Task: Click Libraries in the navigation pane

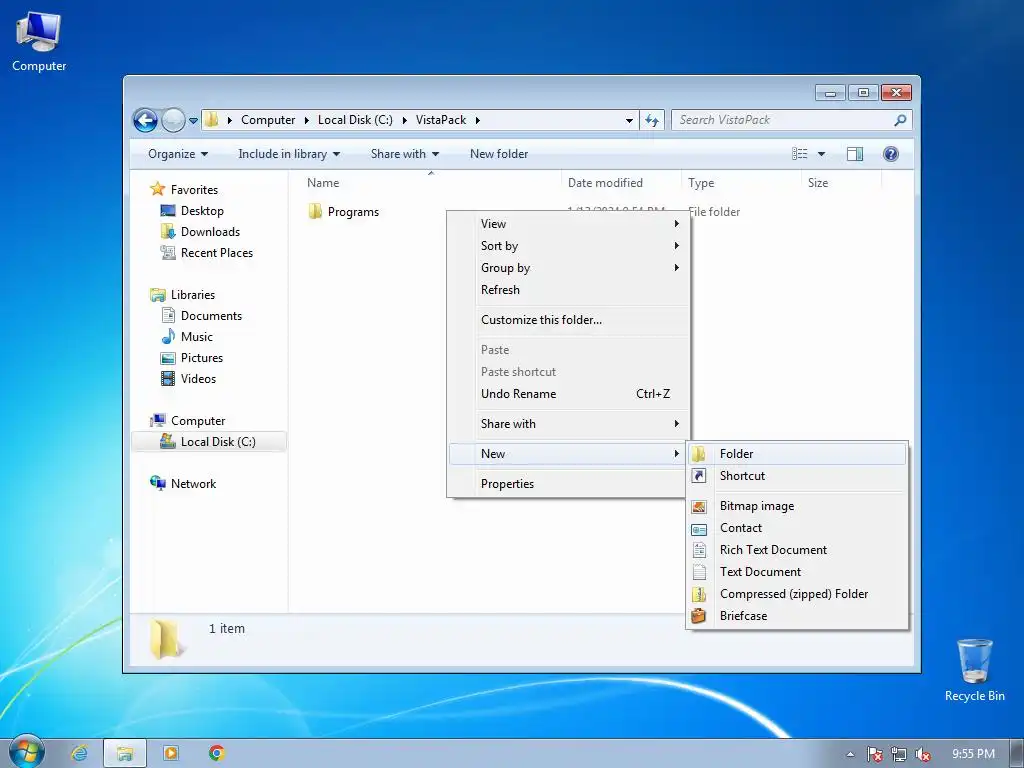Action: pyautogui.click(x=193, y=295)
